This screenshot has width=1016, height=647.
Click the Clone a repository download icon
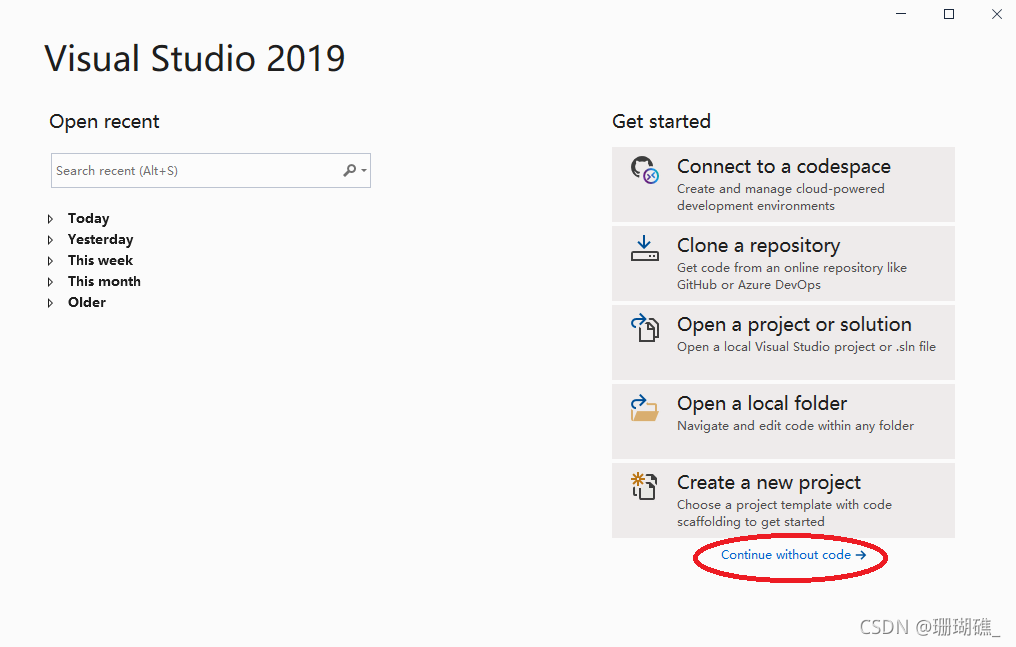click(645, 249)
